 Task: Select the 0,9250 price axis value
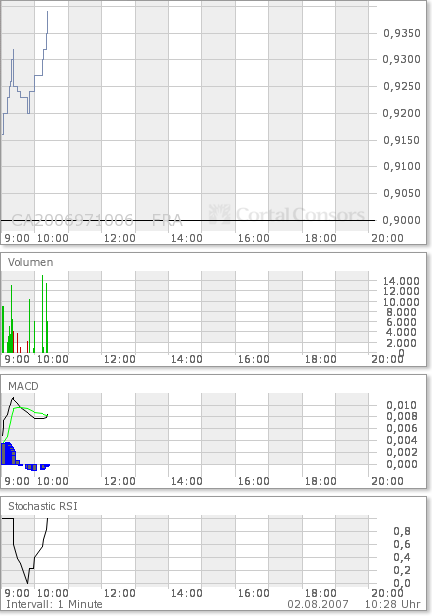(x=401, y=86)
